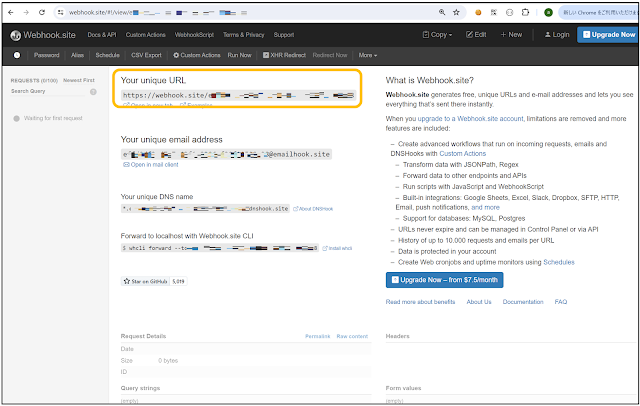Open Custom Actions in top navigation
The width and height of the screenshot is (640, 406).
[x=145, y=35]
